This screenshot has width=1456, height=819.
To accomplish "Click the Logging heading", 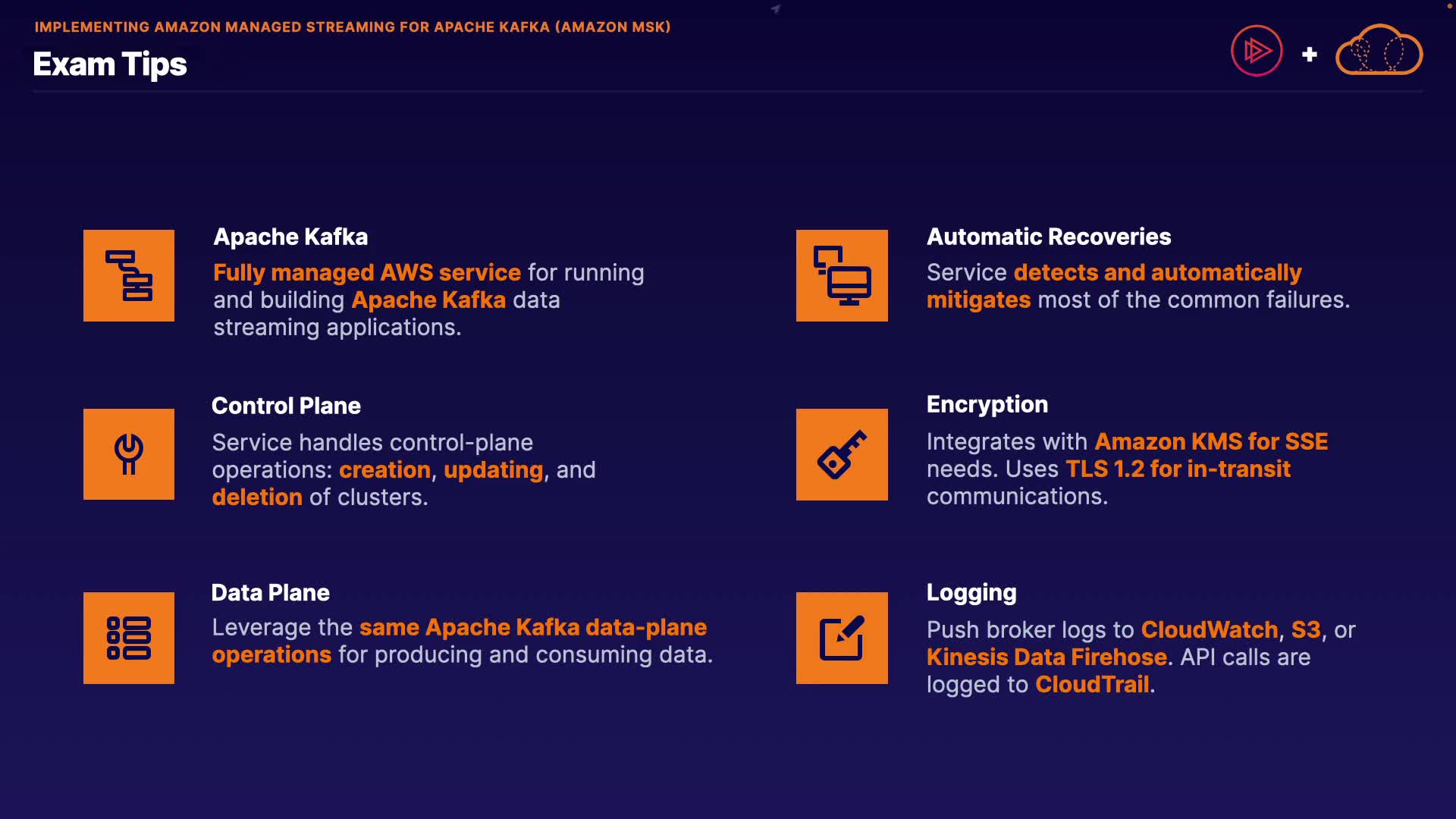I will point(971,592).
